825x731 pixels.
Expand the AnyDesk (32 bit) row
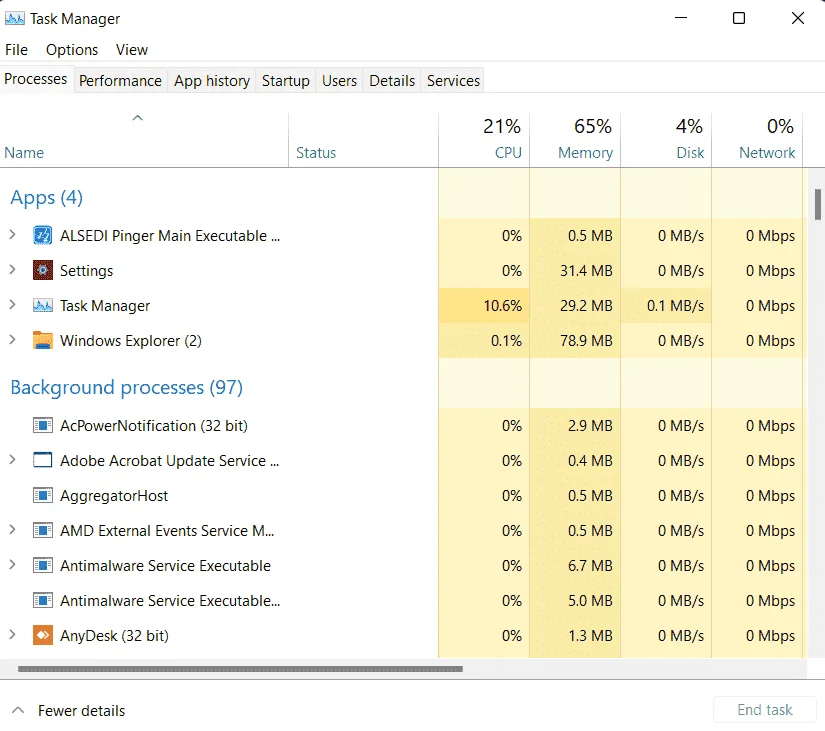pyautogui.click(x=13, y=635)
